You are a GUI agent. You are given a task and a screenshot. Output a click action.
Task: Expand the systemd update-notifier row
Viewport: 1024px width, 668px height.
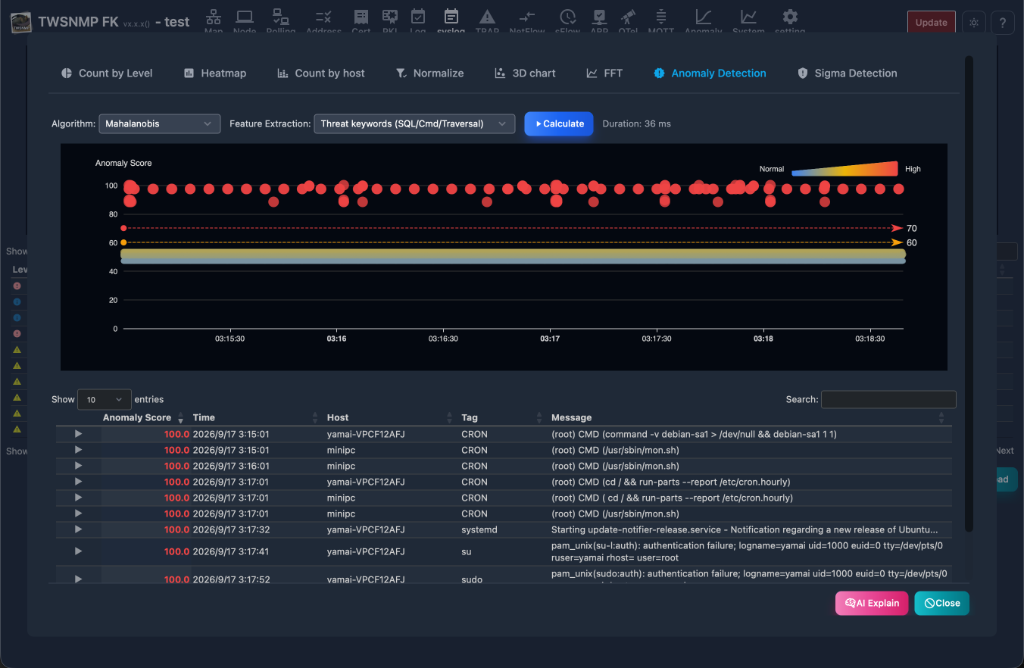pos(78,529)
